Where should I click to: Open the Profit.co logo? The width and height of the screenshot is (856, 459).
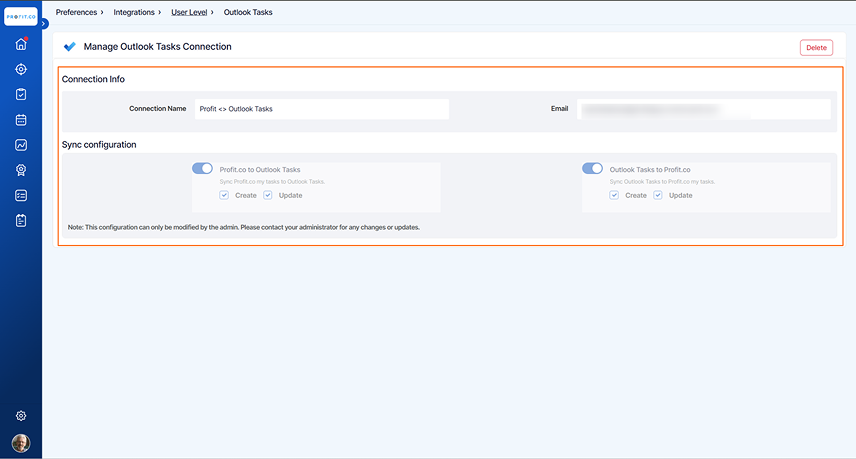click(21, 16)
